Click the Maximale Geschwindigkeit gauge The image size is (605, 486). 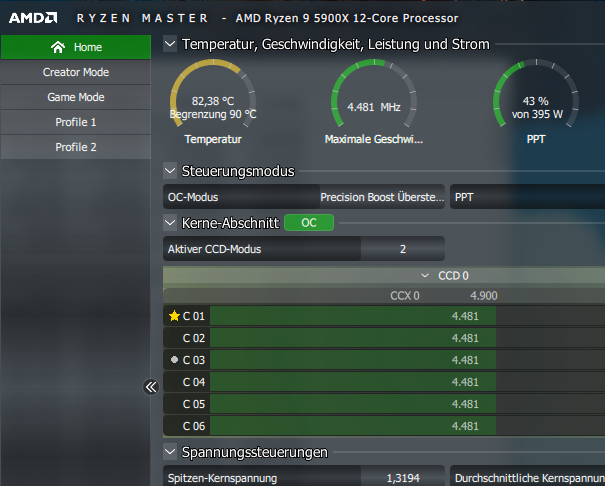pyautogui.click(x=374, y=94)
